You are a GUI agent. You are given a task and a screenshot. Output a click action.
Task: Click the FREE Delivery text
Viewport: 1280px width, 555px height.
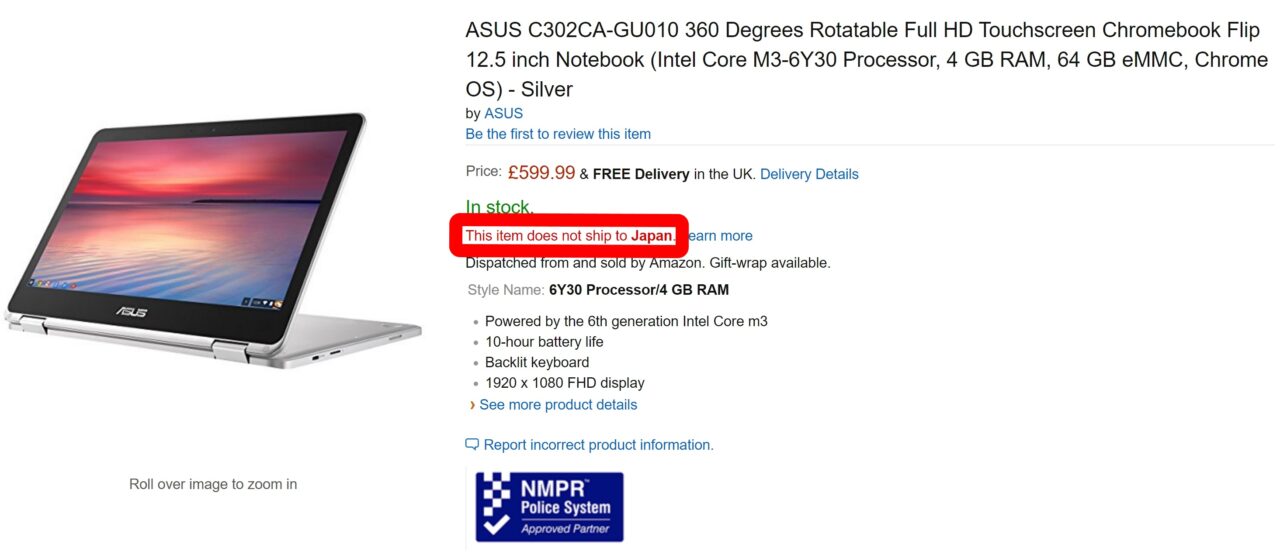(641, 174)
